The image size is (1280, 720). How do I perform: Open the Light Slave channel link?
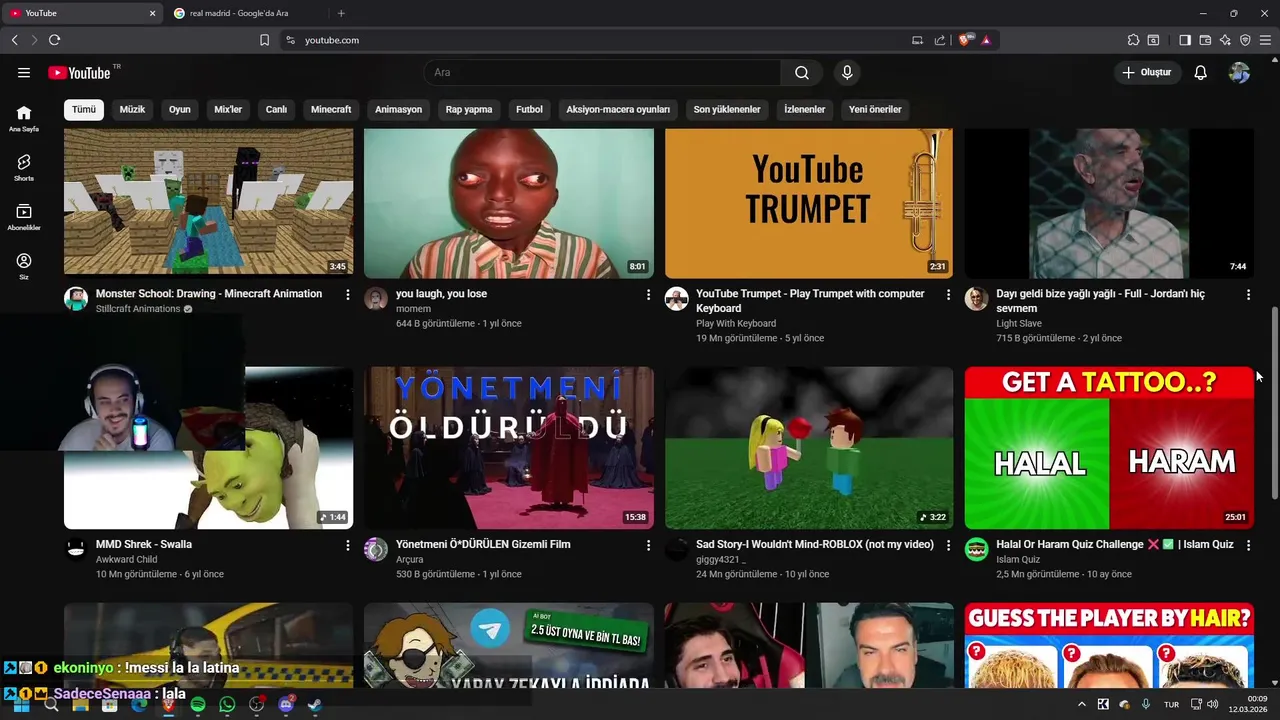point(1019,323)
